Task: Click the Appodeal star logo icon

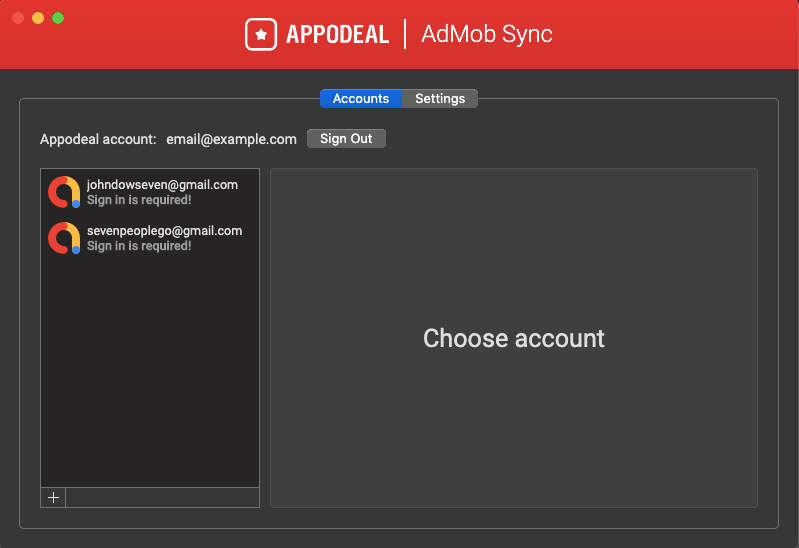Action: pos(261,34)
